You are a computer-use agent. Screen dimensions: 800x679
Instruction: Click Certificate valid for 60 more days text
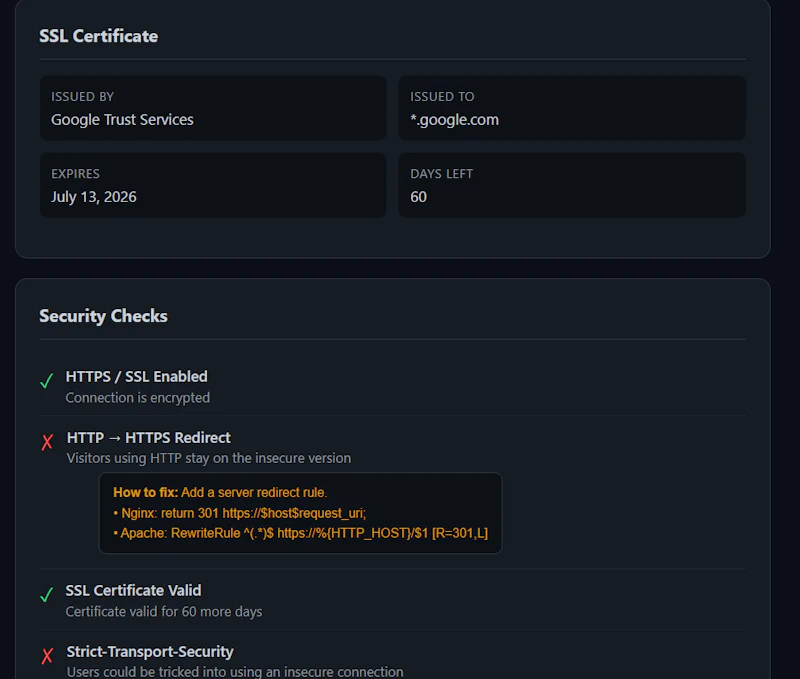pos(164,612)
